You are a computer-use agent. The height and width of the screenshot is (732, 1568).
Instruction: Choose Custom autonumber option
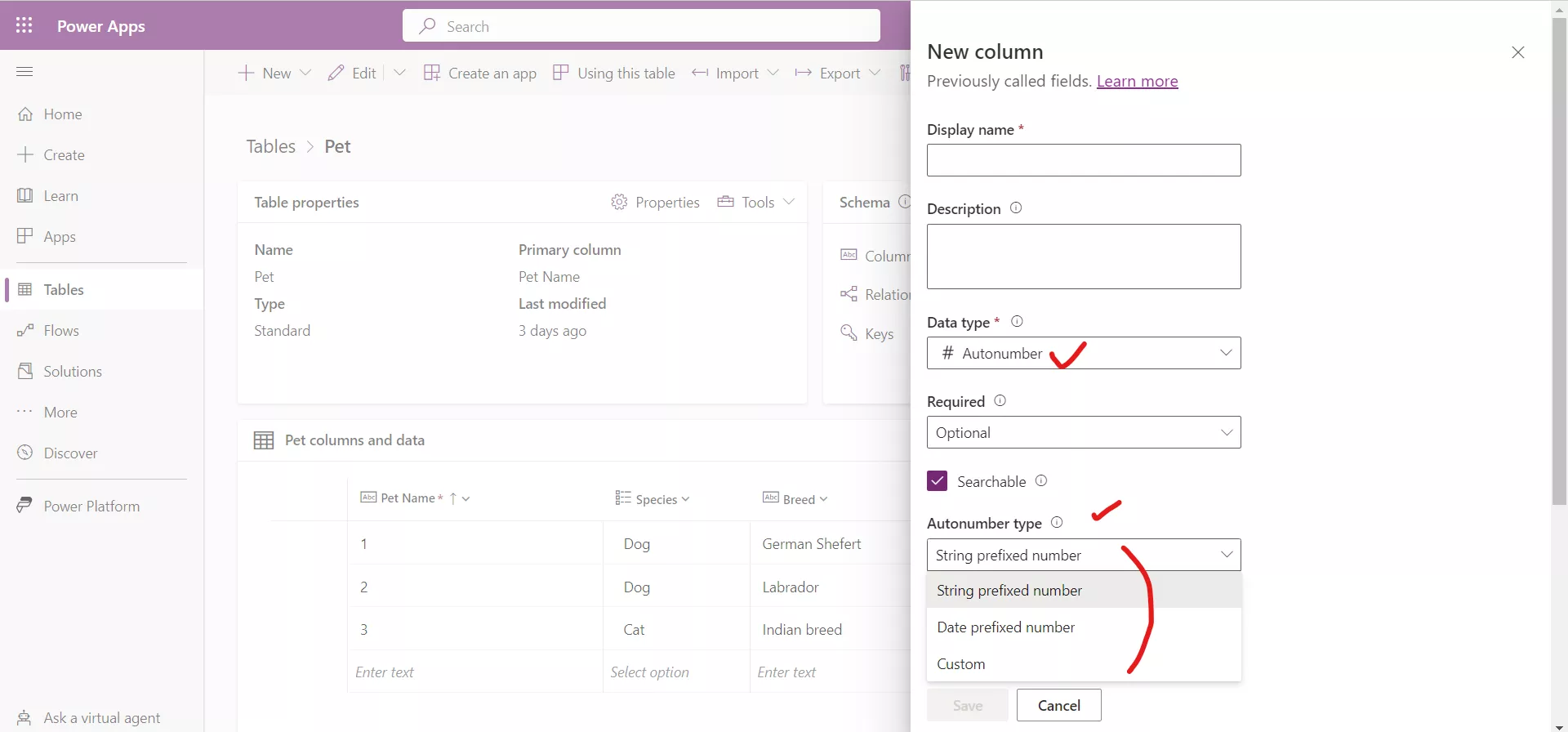pyautogui.click(x=1084, y=663)
